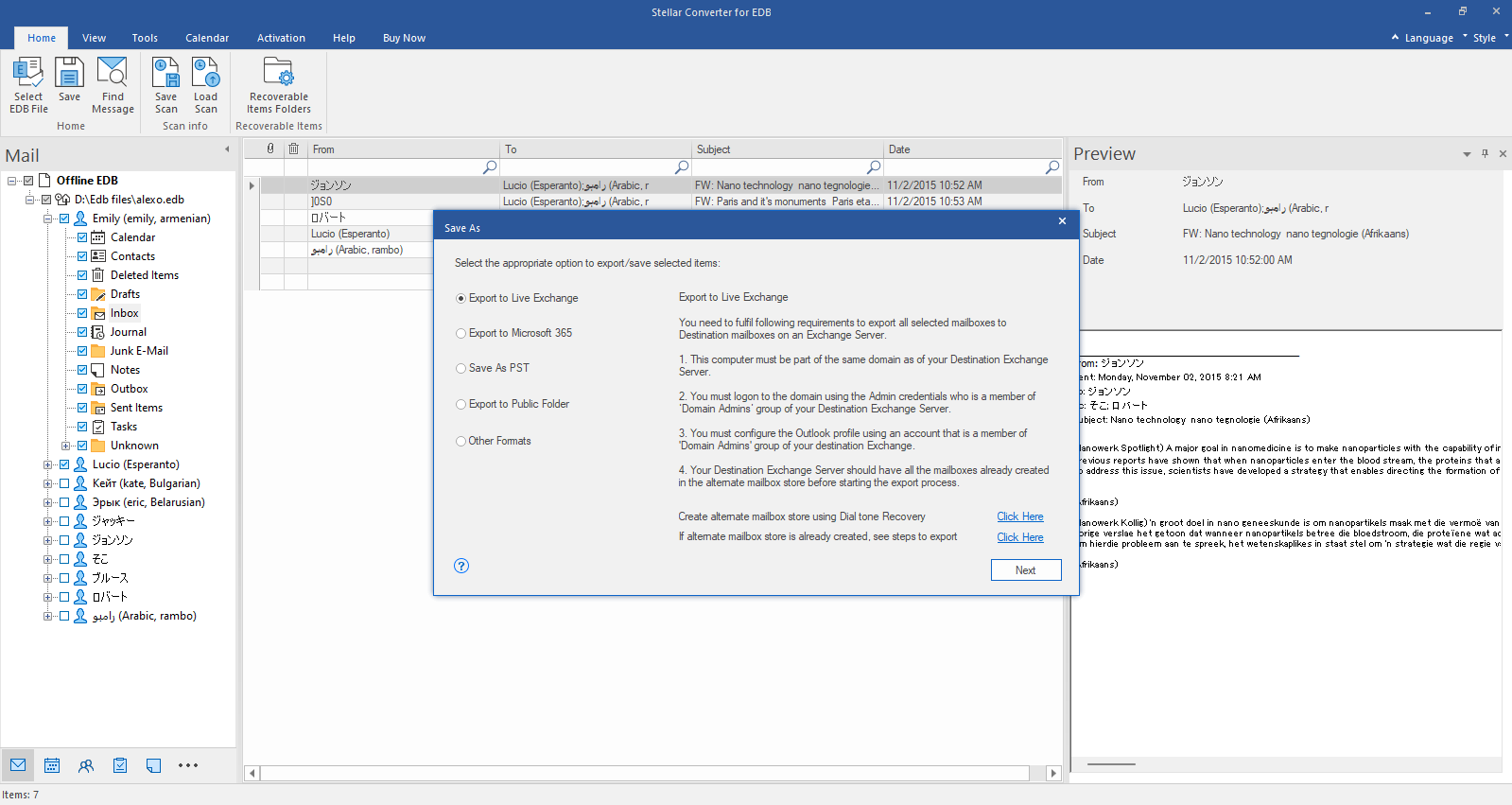Screen dimensions: 1512x805
Task: Open the Home ribbon tab
Action: [42, 38]
